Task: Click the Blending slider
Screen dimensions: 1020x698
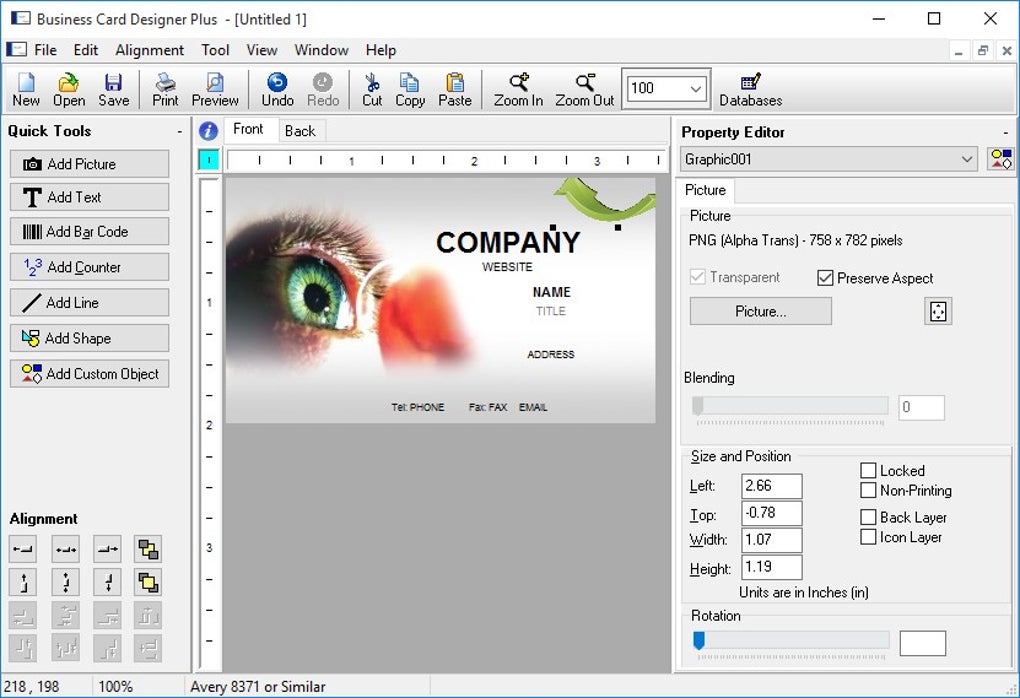Action: pos(790,407)
